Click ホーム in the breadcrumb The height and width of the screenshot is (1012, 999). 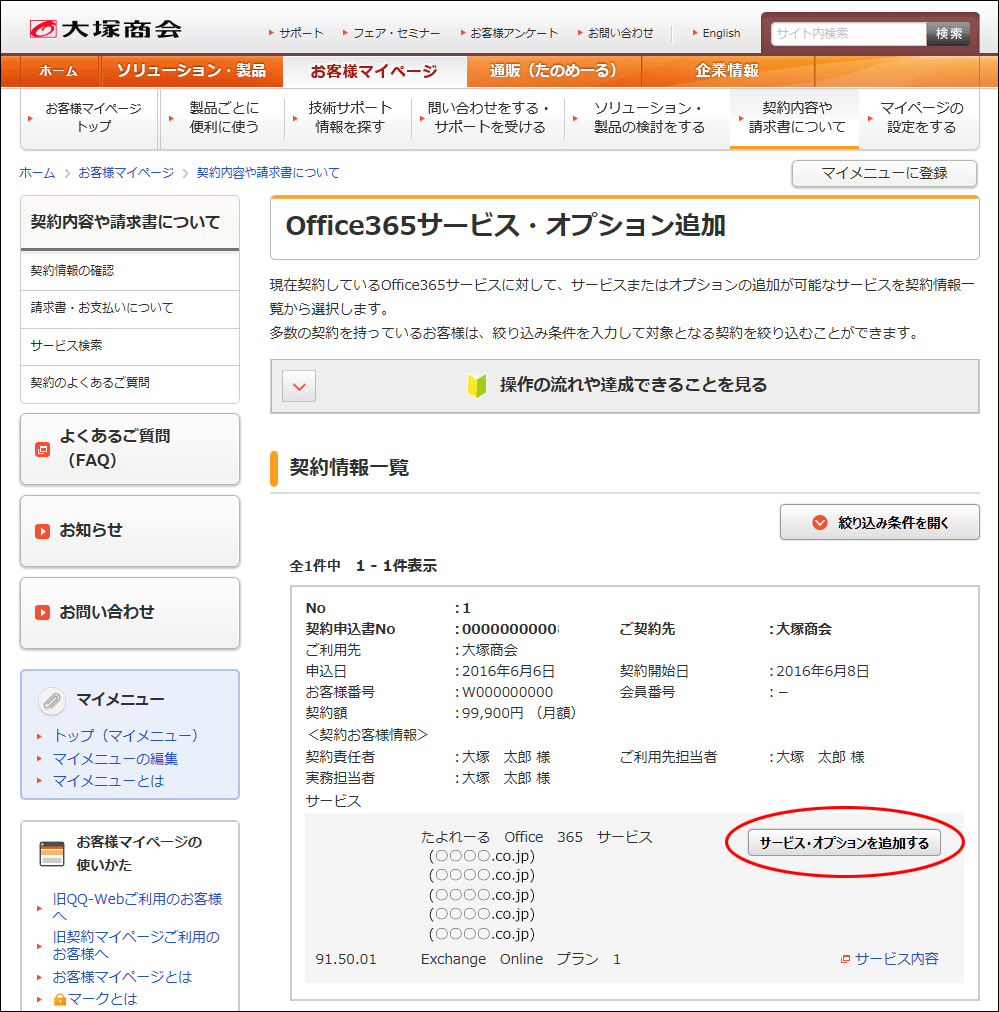click(37, 172)
